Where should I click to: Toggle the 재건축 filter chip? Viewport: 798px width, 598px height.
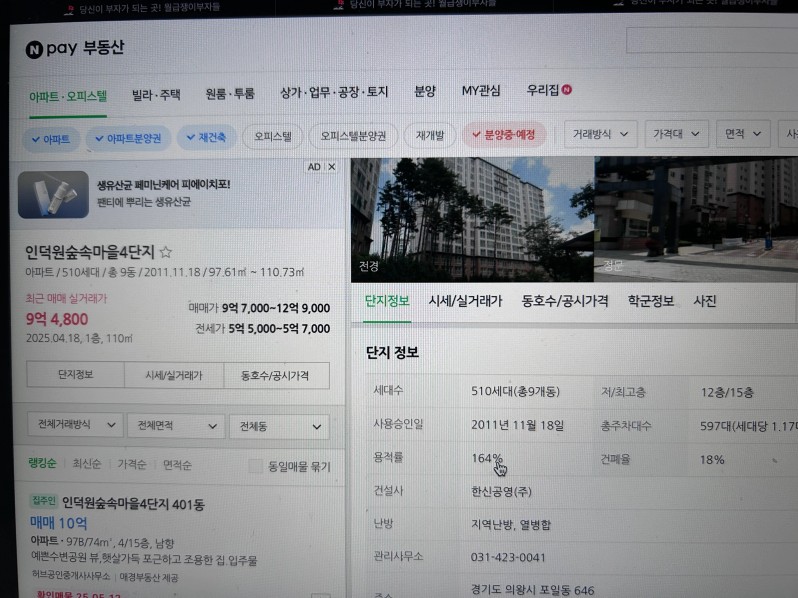click(206, 136)
